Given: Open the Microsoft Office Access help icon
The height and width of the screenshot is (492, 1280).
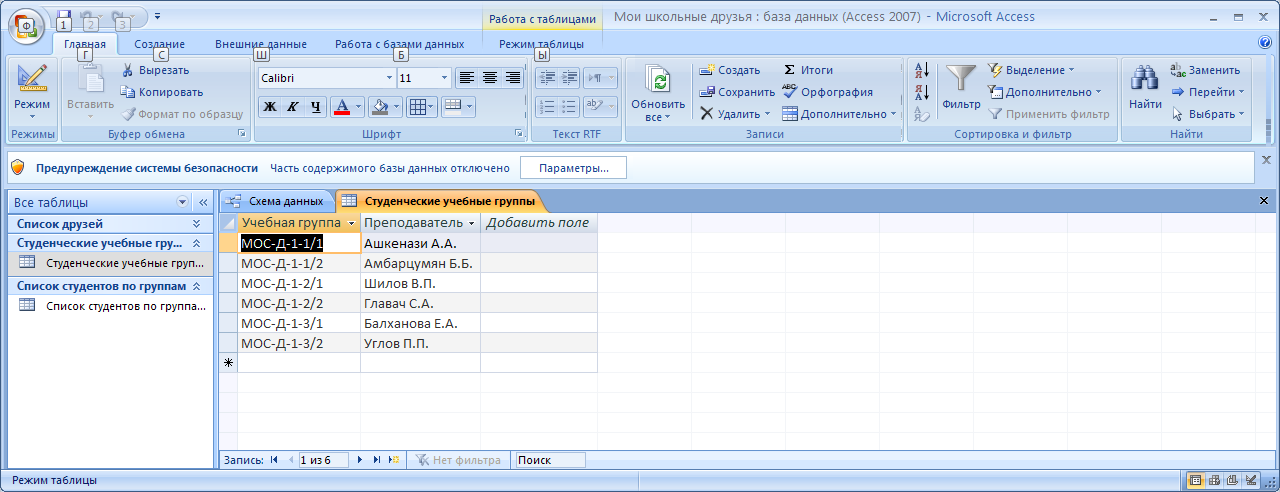Looking at the screenshot, I should tap(1266, 43).
